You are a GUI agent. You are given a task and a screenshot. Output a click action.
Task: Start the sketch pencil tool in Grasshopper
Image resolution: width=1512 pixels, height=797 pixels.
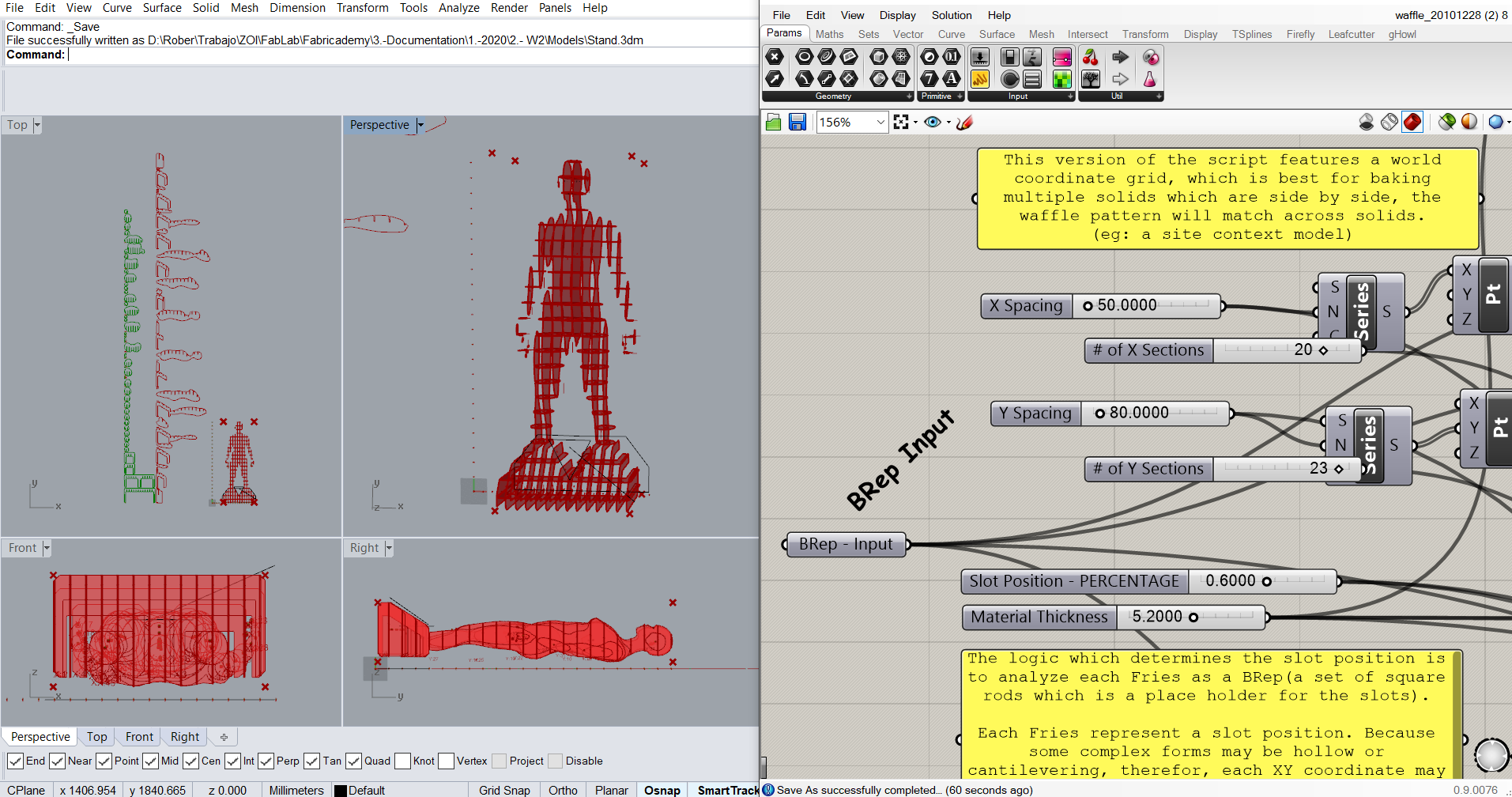click(964, 122)
